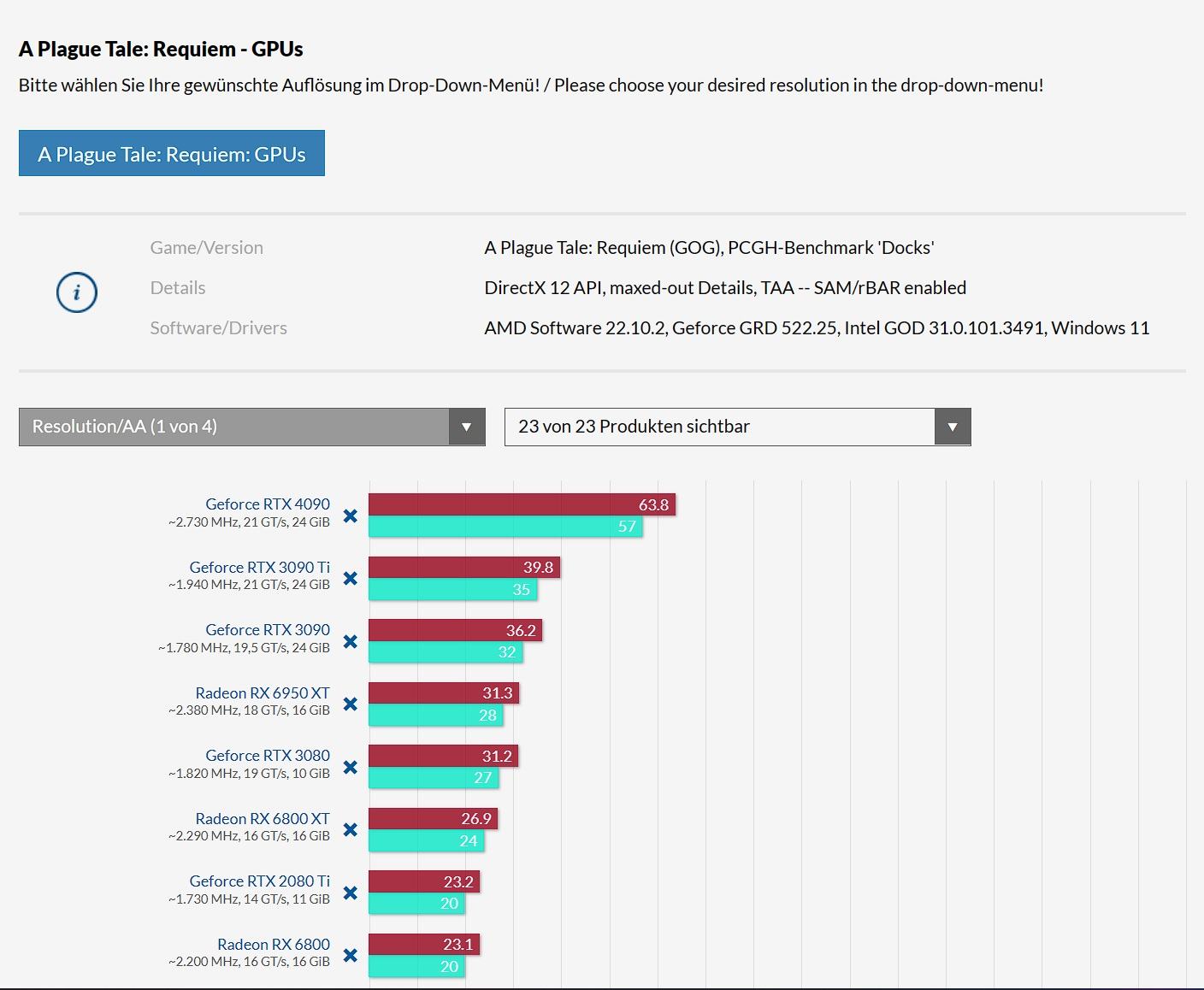The width and height of the screenshot is (1204, 990).
Task: Click the RTX 4090 red 63.8 bar
Action: point(522,504)
